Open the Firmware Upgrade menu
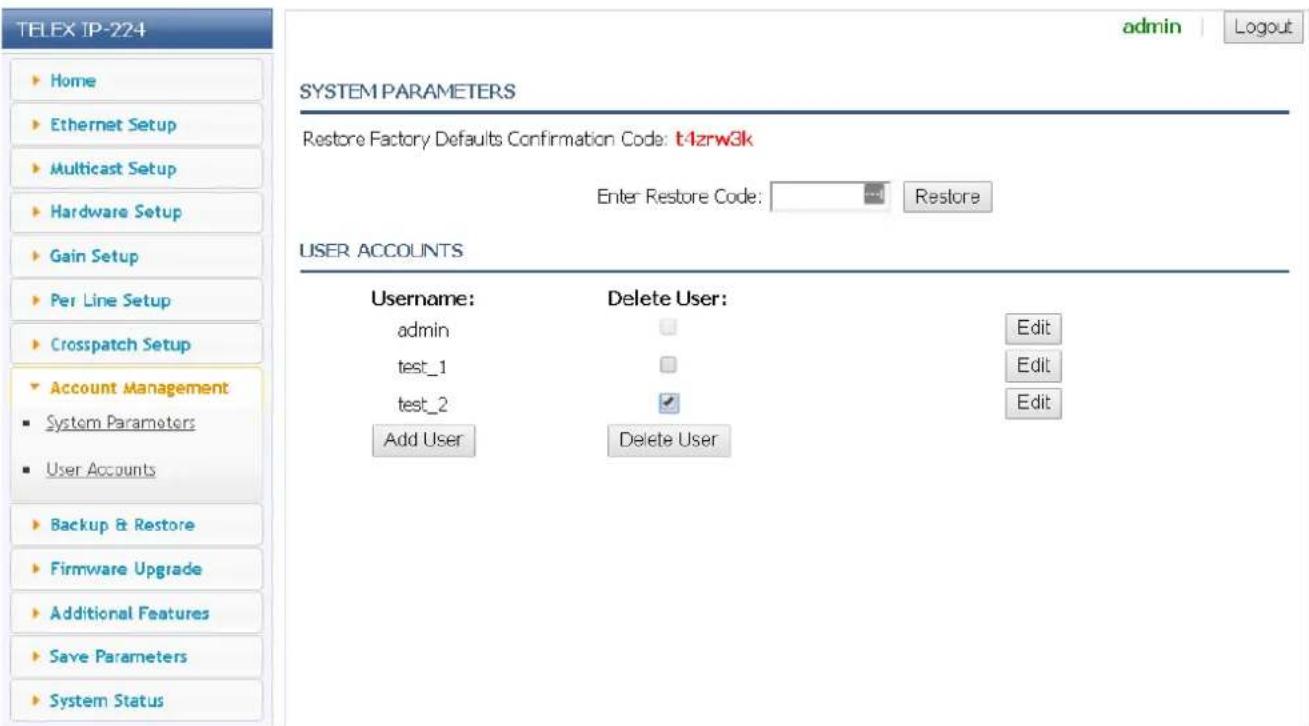 (x=134, y=569)
